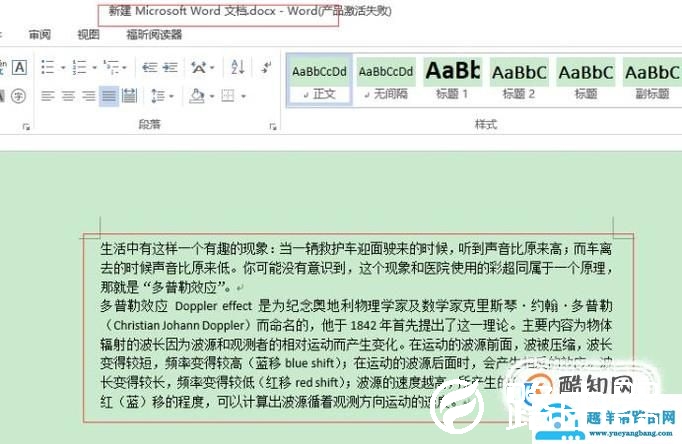Click the multilevel list icon
Image resolution: width=682 pixels, height=444 pixels.
111,67
